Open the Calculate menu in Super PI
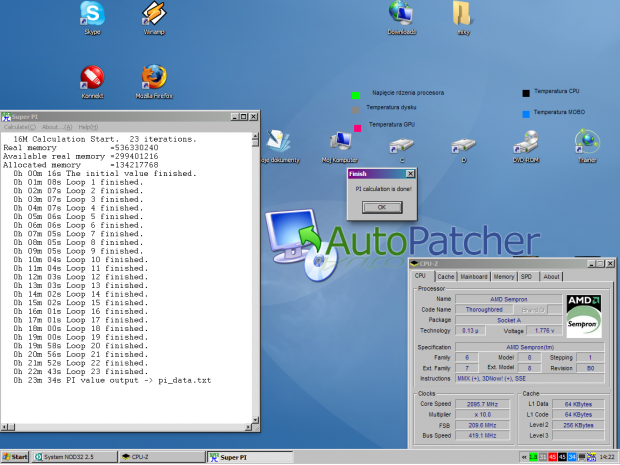 pyautogui.click(x=20, y=127)
